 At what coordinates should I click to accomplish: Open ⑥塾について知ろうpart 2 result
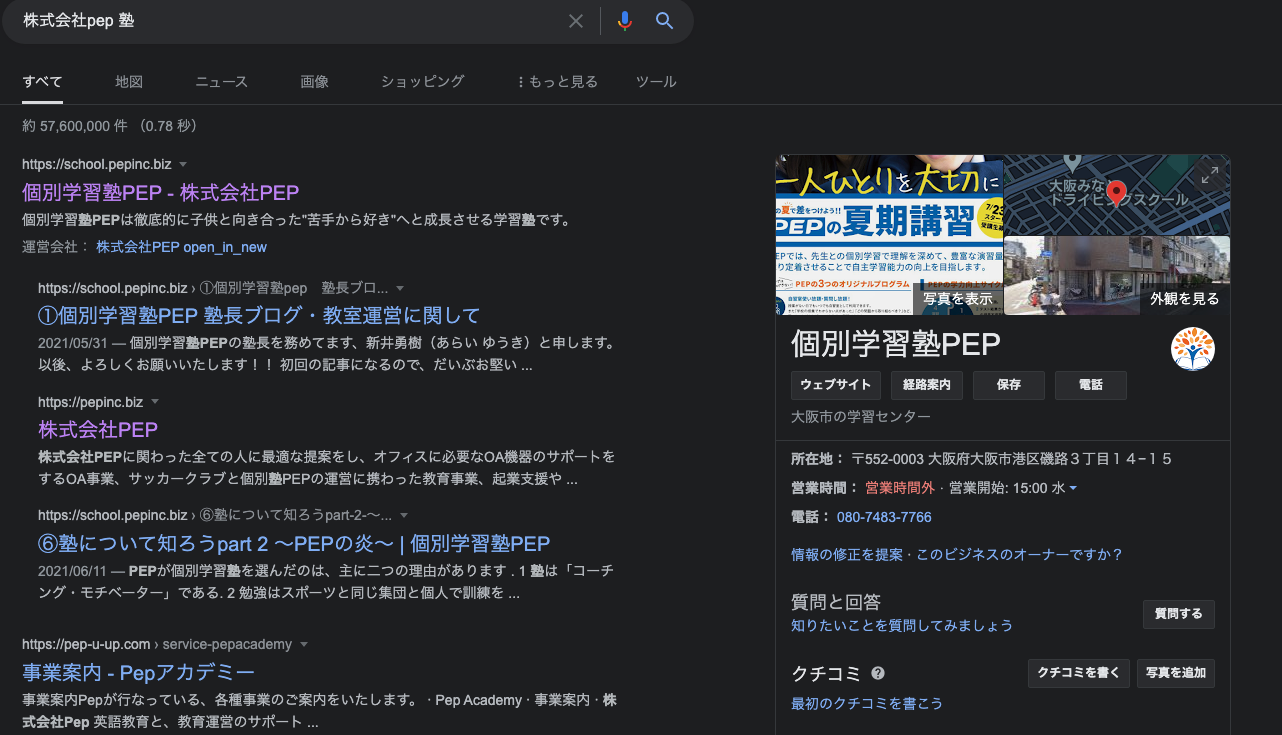[294, 544]
